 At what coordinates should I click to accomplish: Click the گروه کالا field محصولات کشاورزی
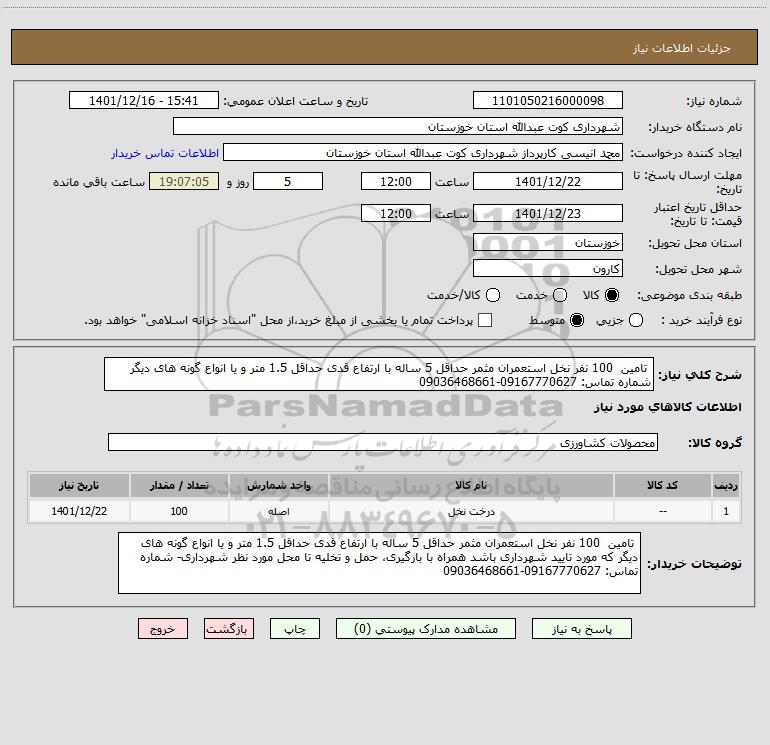pyautogui.click(x=383, y=442)
